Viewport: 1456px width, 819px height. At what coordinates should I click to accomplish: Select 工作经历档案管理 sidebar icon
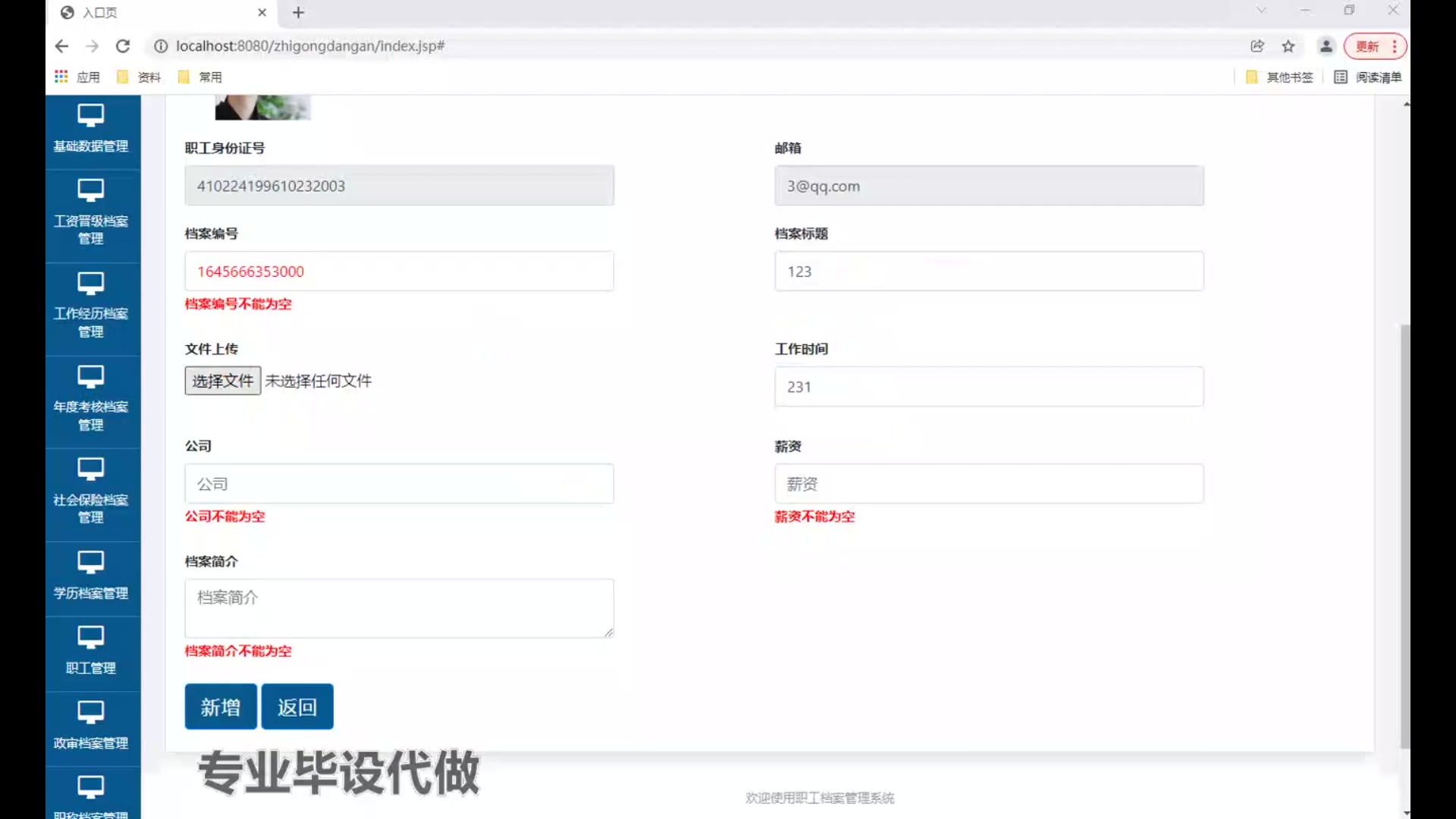point(90,284)
